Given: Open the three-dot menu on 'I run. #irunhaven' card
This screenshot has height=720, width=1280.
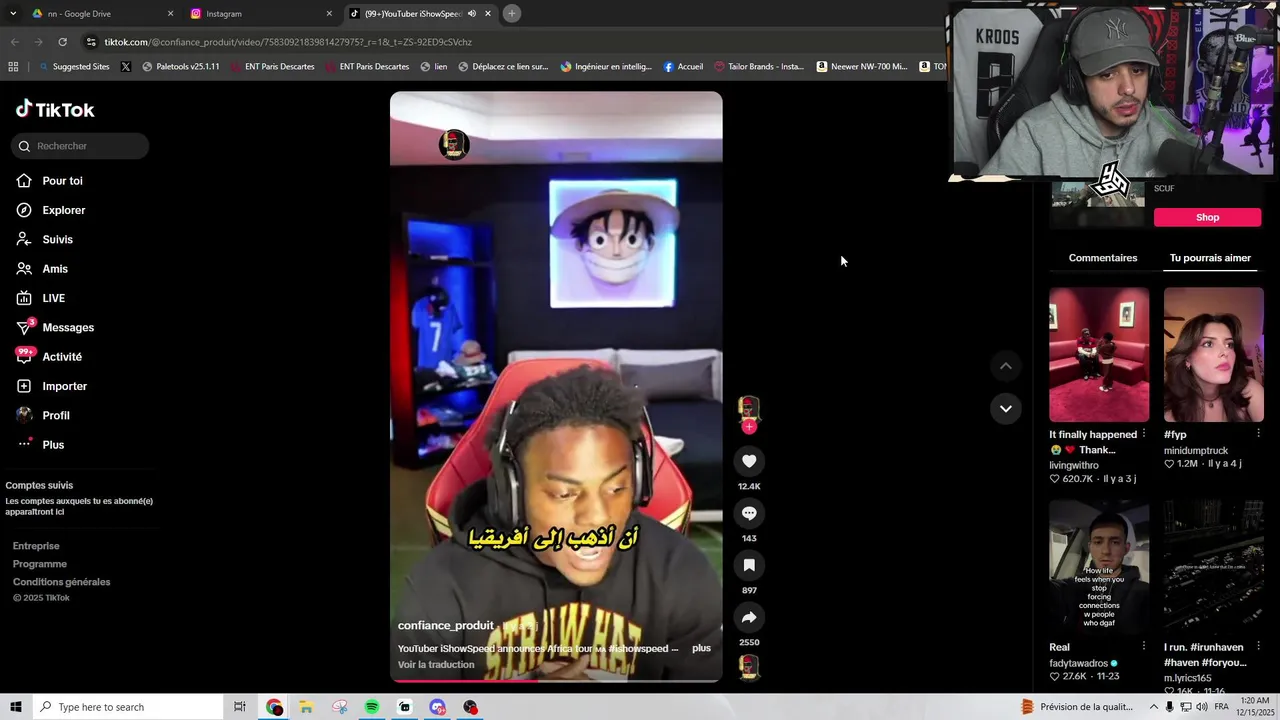Looking at the screenshot, I should click(1258, 647).
